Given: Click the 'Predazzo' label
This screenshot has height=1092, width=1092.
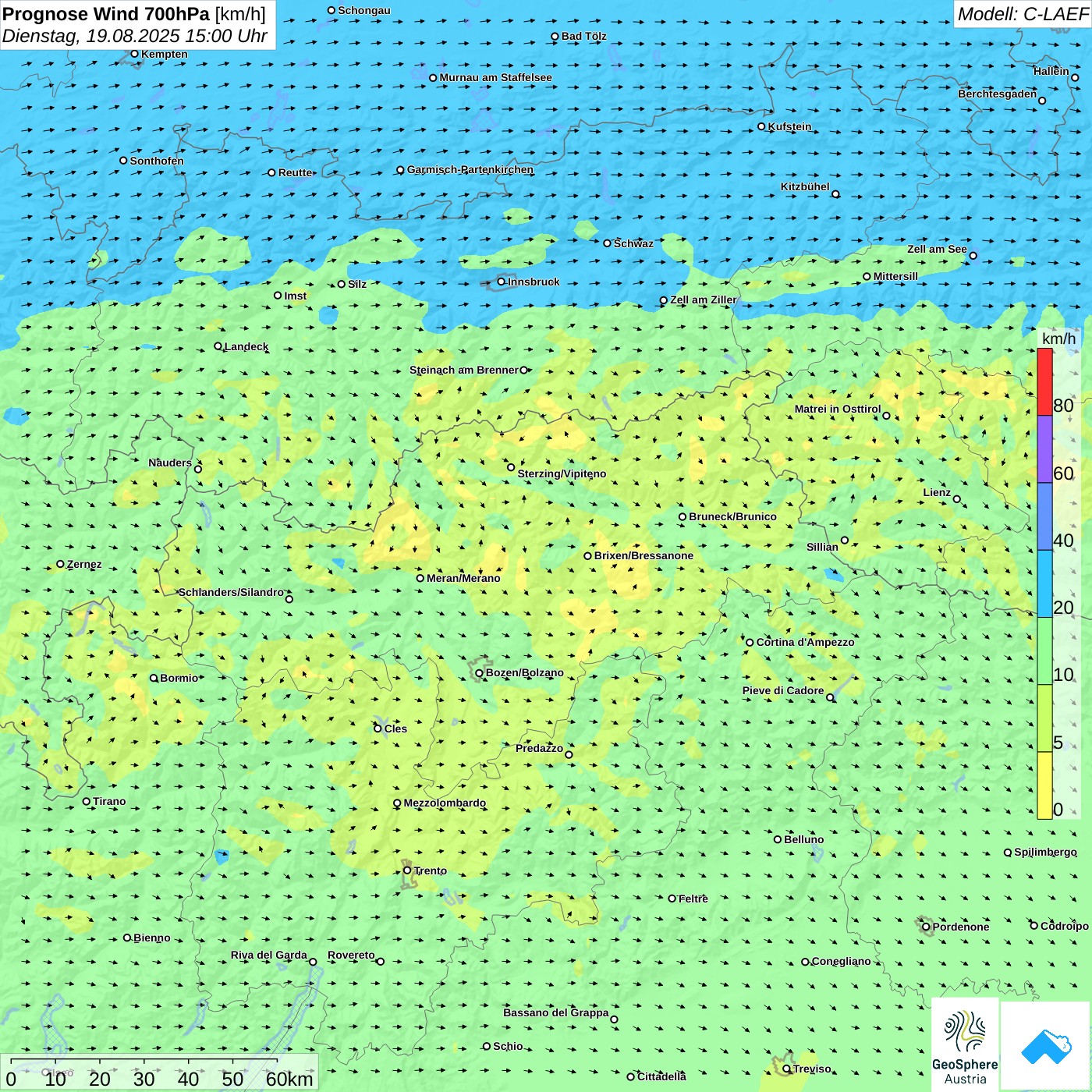Looking at the screenshot, I should pos(539,748).
